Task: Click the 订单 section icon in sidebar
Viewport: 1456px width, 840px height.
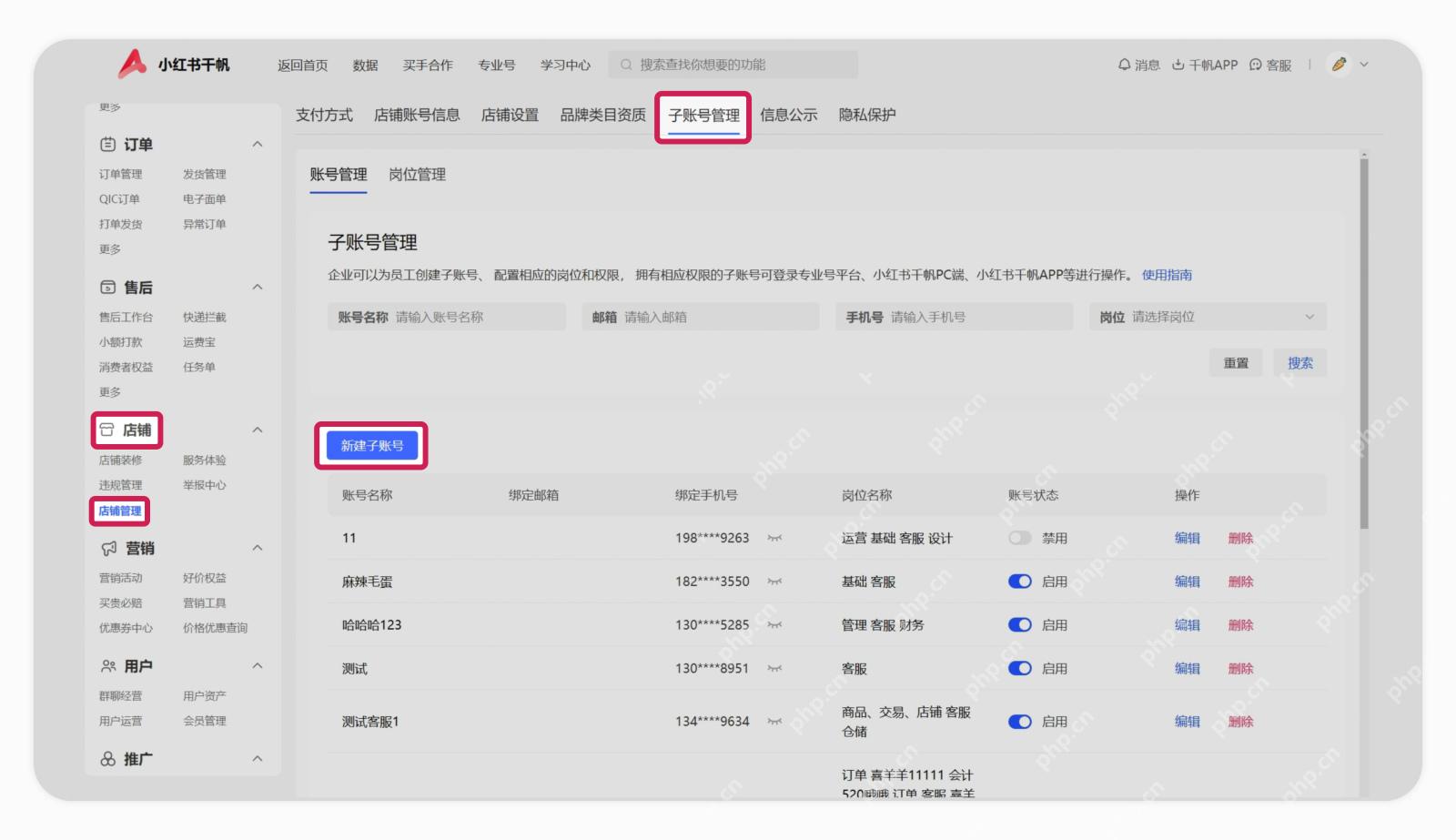Action: (107, 144)
